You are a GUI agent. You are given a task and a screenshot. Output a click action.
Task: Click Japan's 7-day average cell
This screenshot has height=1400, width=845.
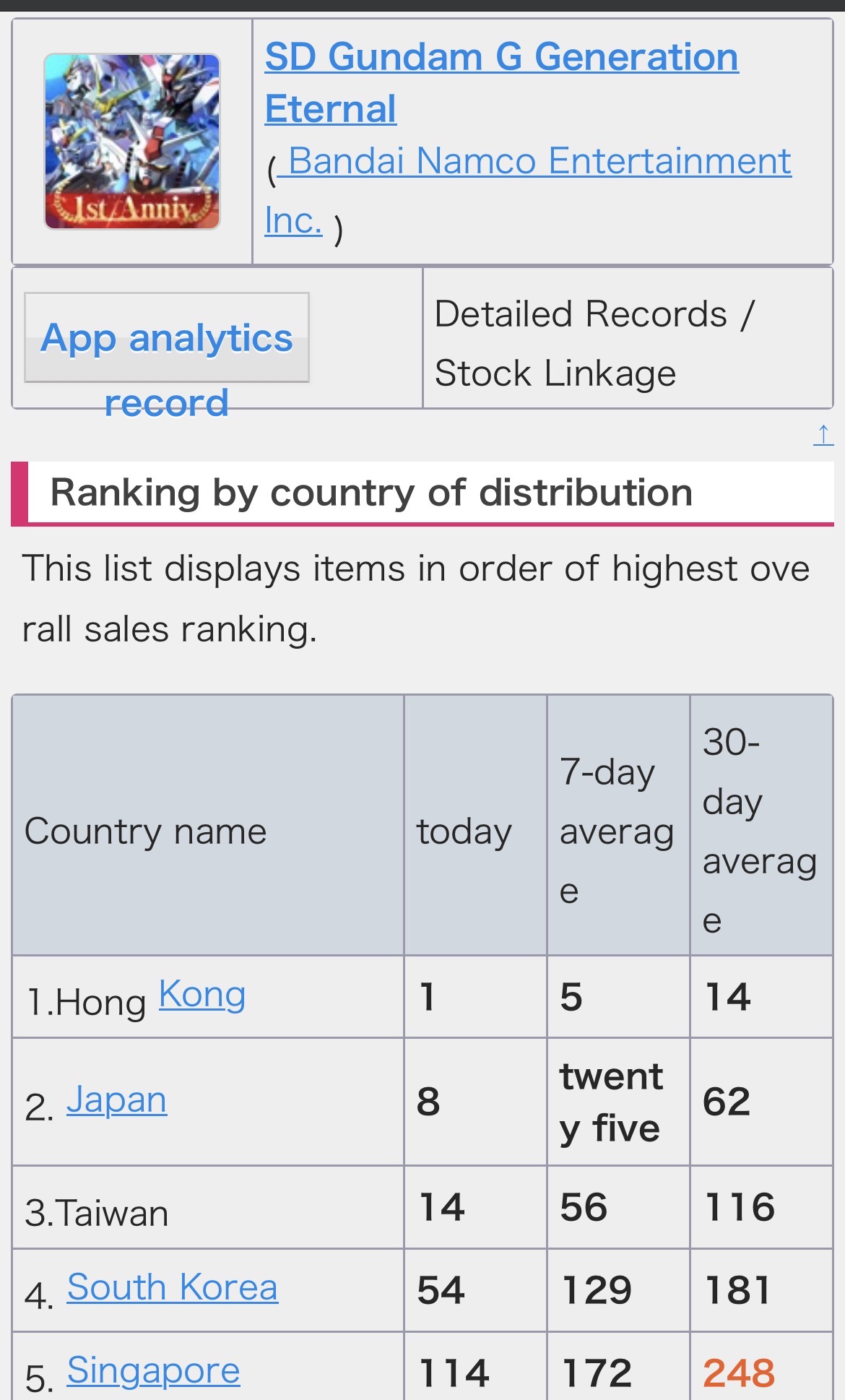(611, 1102)
